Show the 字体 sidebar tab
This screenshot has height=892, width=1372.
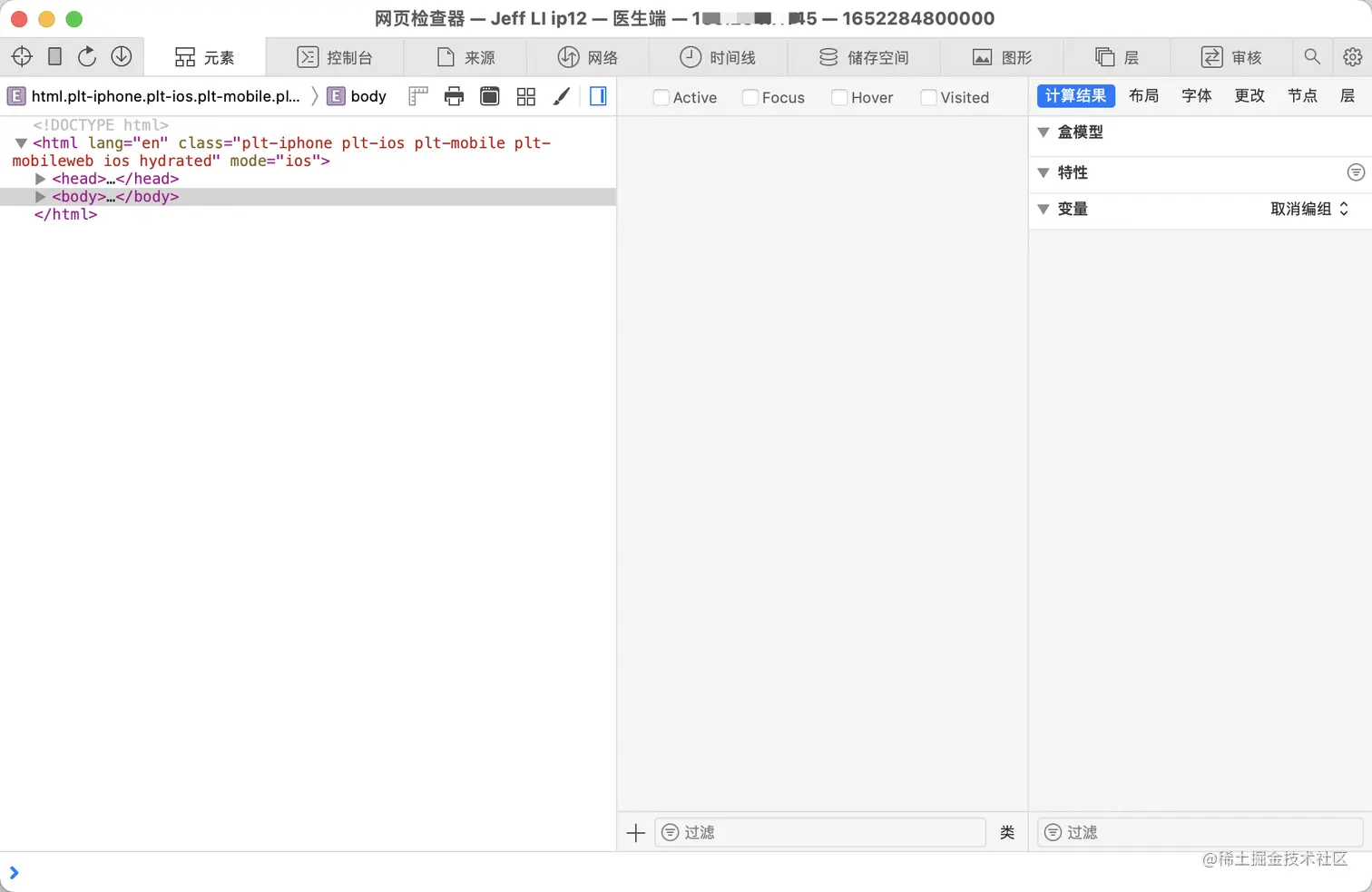tap(1197, 95)
